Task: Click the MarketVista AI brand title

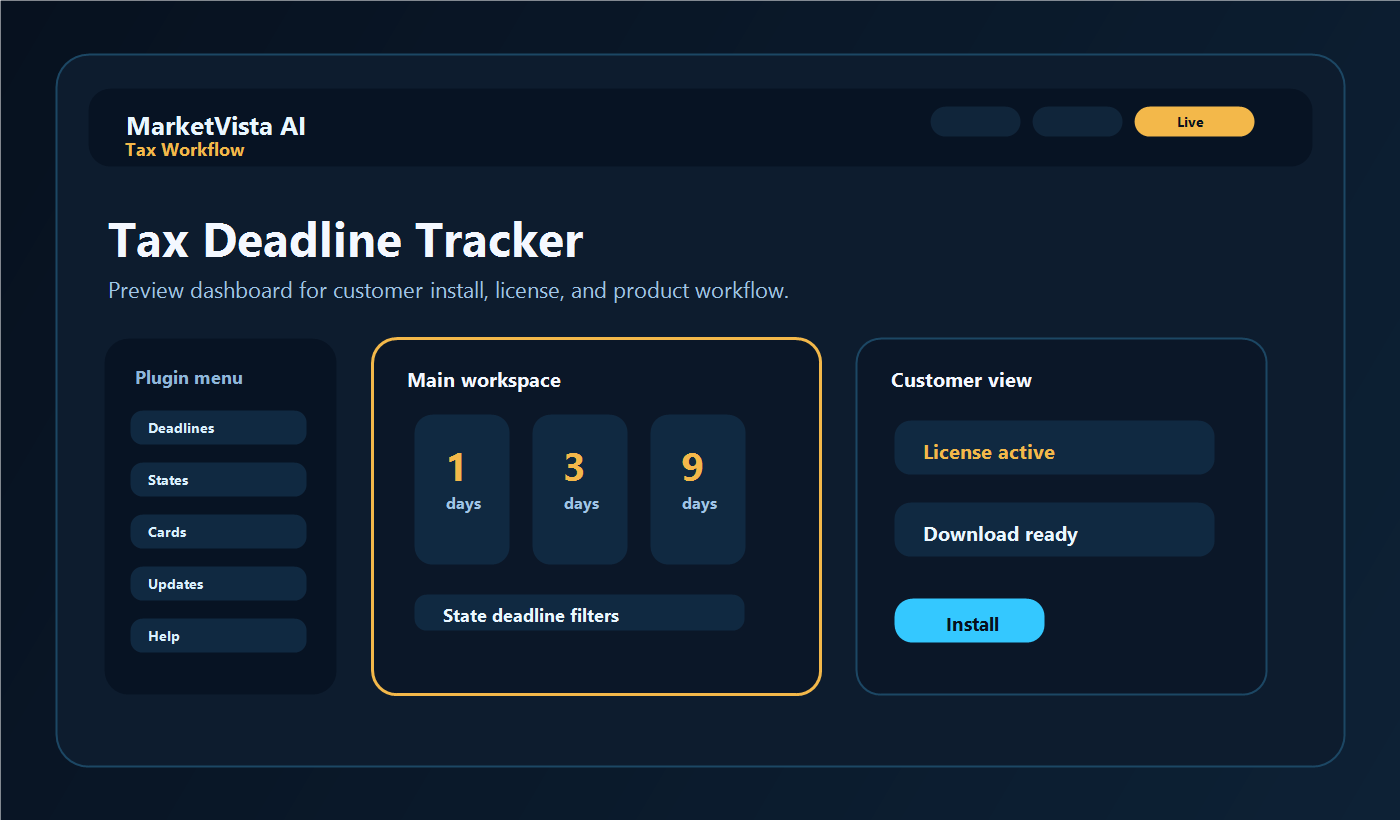Action: [x=216, y=126]
